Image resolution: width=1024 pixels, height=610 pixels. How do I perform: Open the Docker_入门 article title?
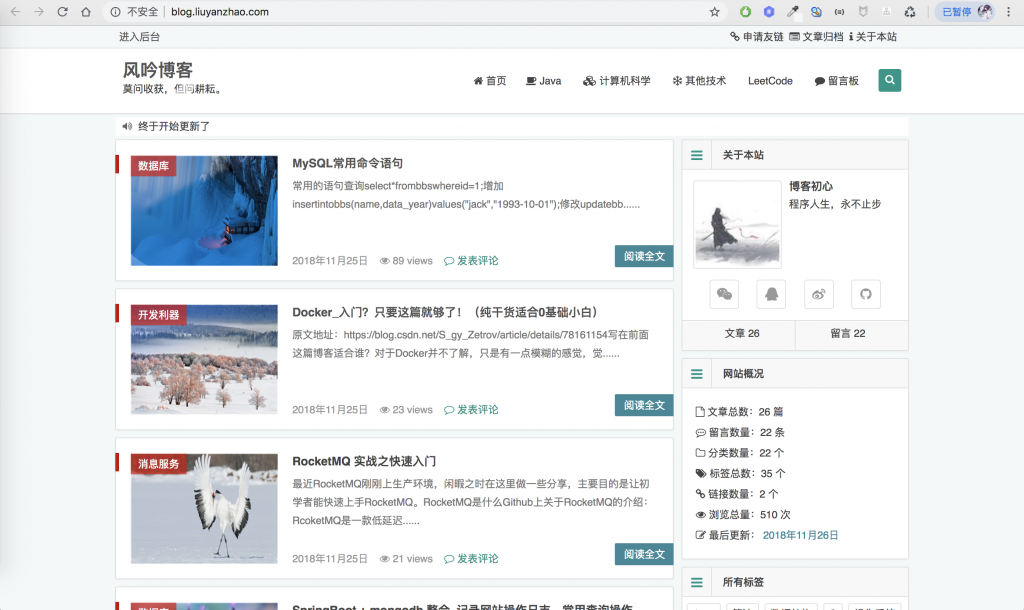pos(445,312)
